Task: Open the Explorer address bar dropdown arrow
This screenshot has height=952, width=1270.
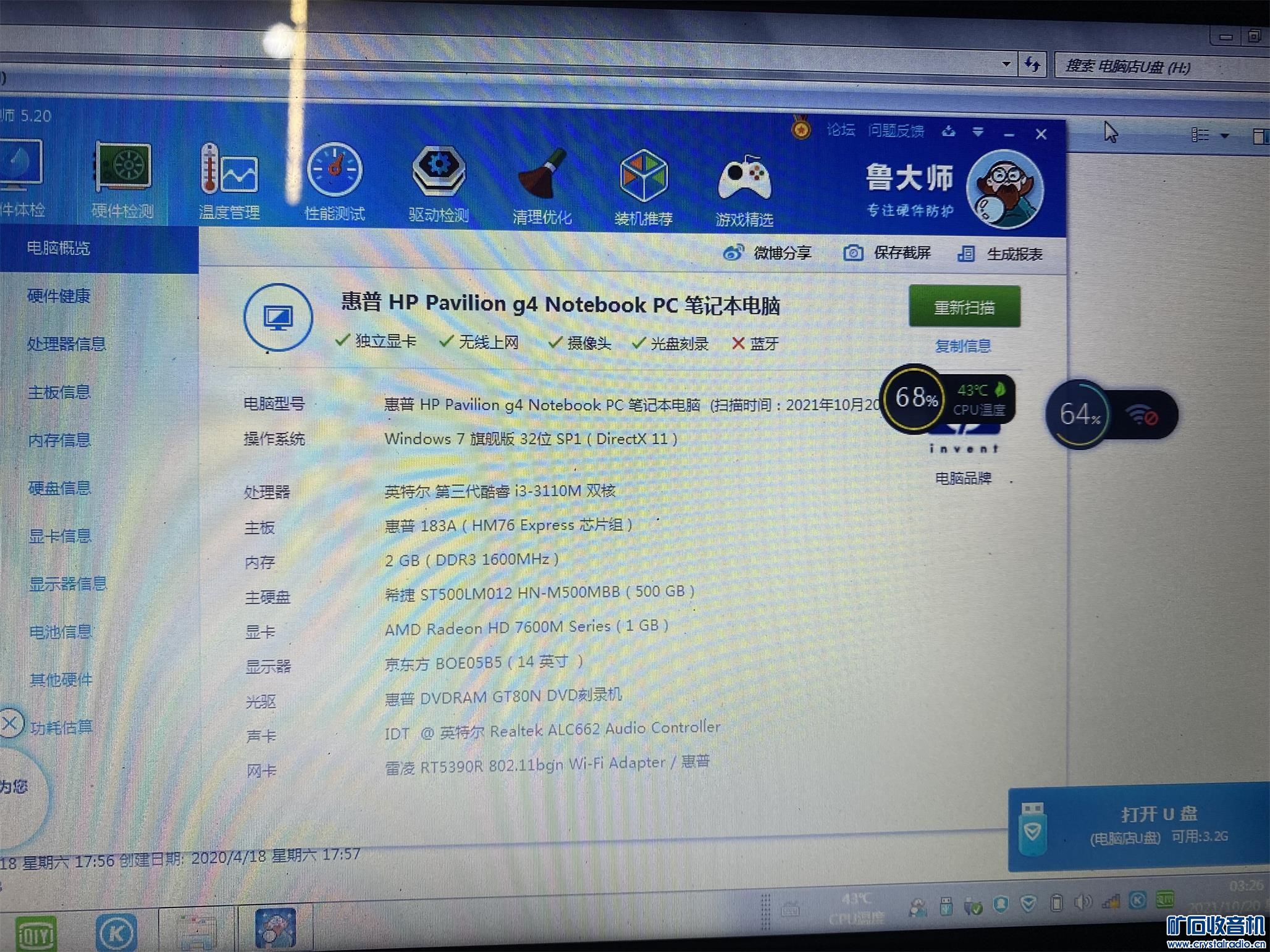Action: (1006, 64)
